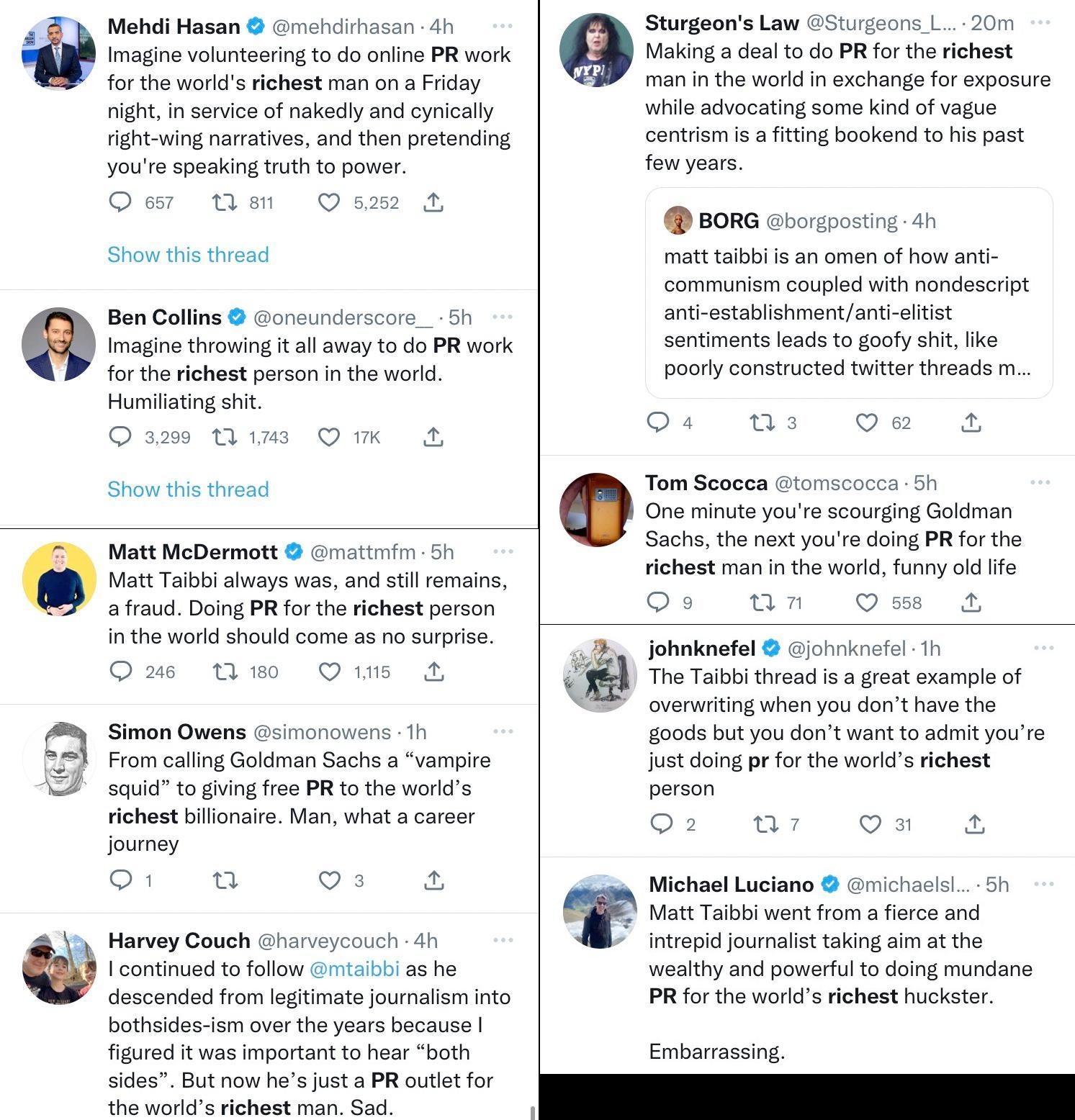1075x1120 pixels.
Task: Like Tom Scocca's tweet
Action: [867, 602]
